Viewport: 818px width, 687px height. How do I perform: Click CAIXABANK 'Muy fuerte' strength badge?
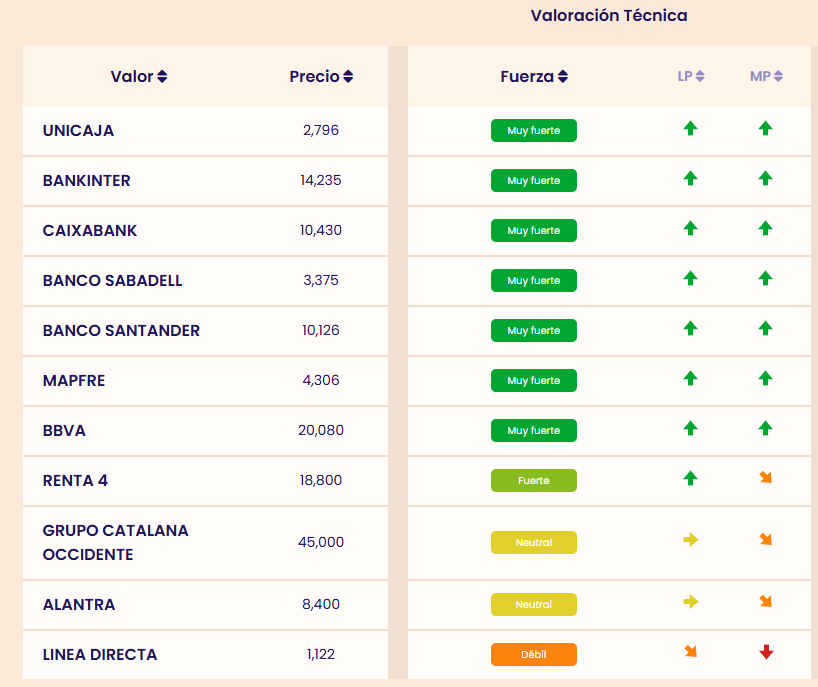click(534, 231)
